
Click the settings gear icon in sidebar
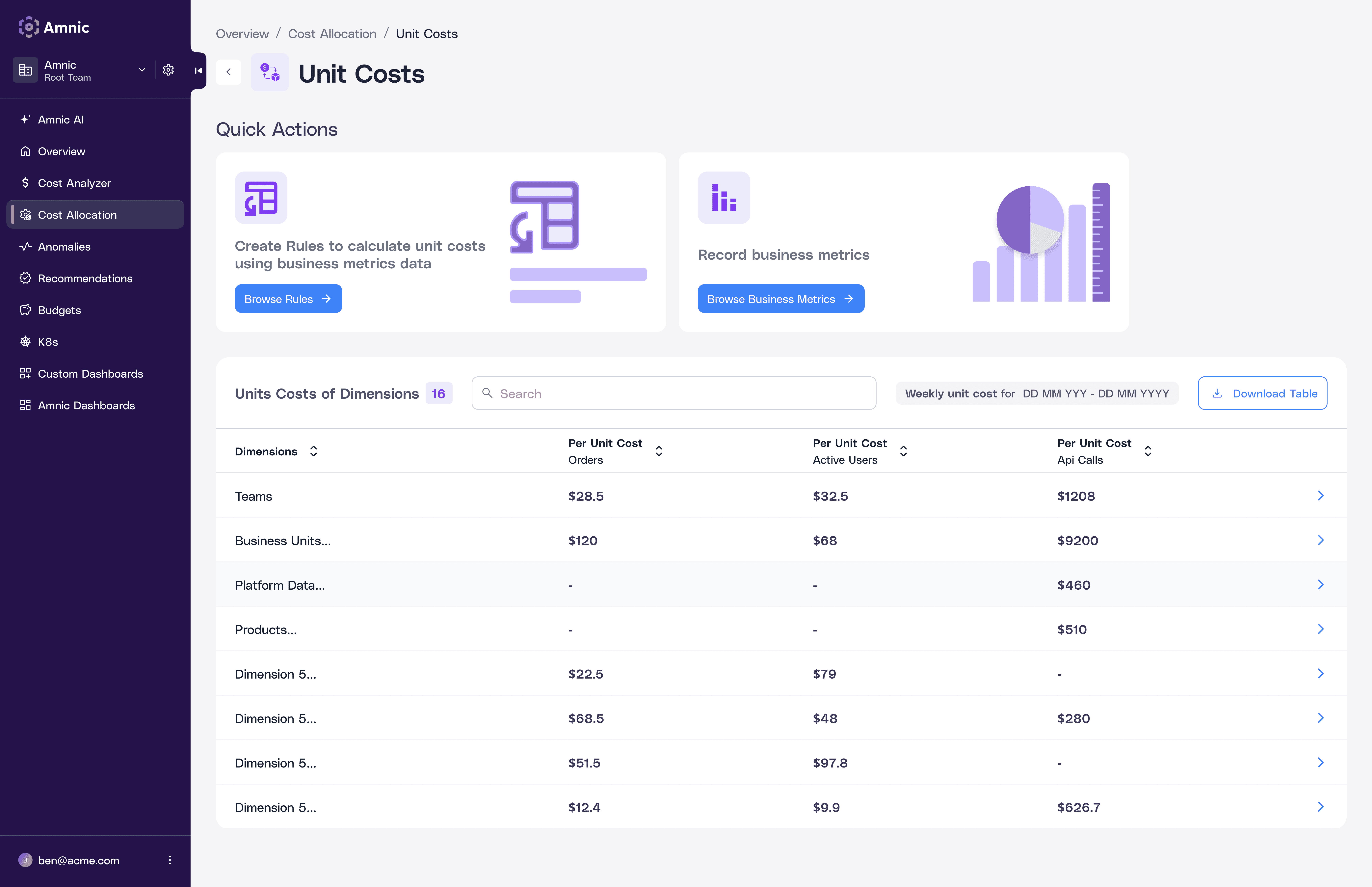point(168,70)
